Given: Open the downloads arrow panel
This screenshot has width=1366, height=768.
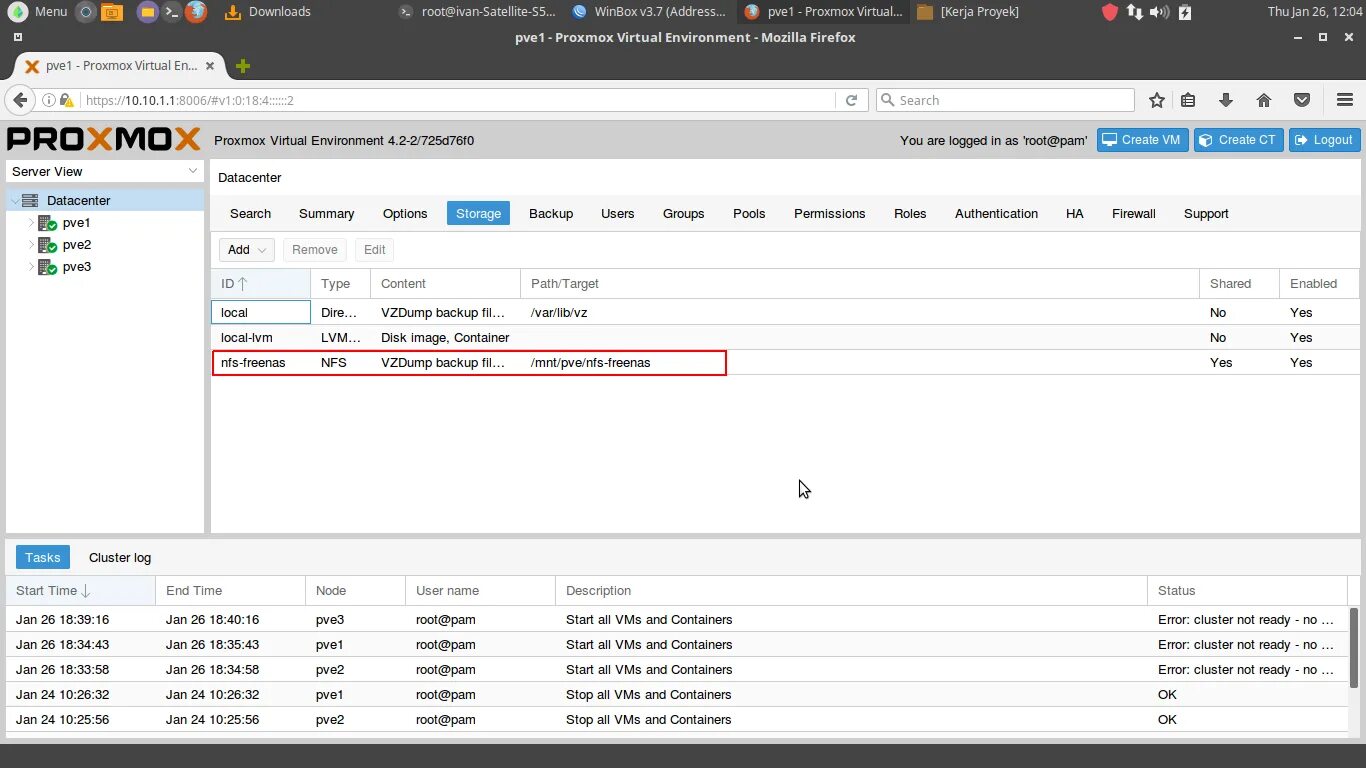Looking at the screenshot, I should coord(1226,100).
